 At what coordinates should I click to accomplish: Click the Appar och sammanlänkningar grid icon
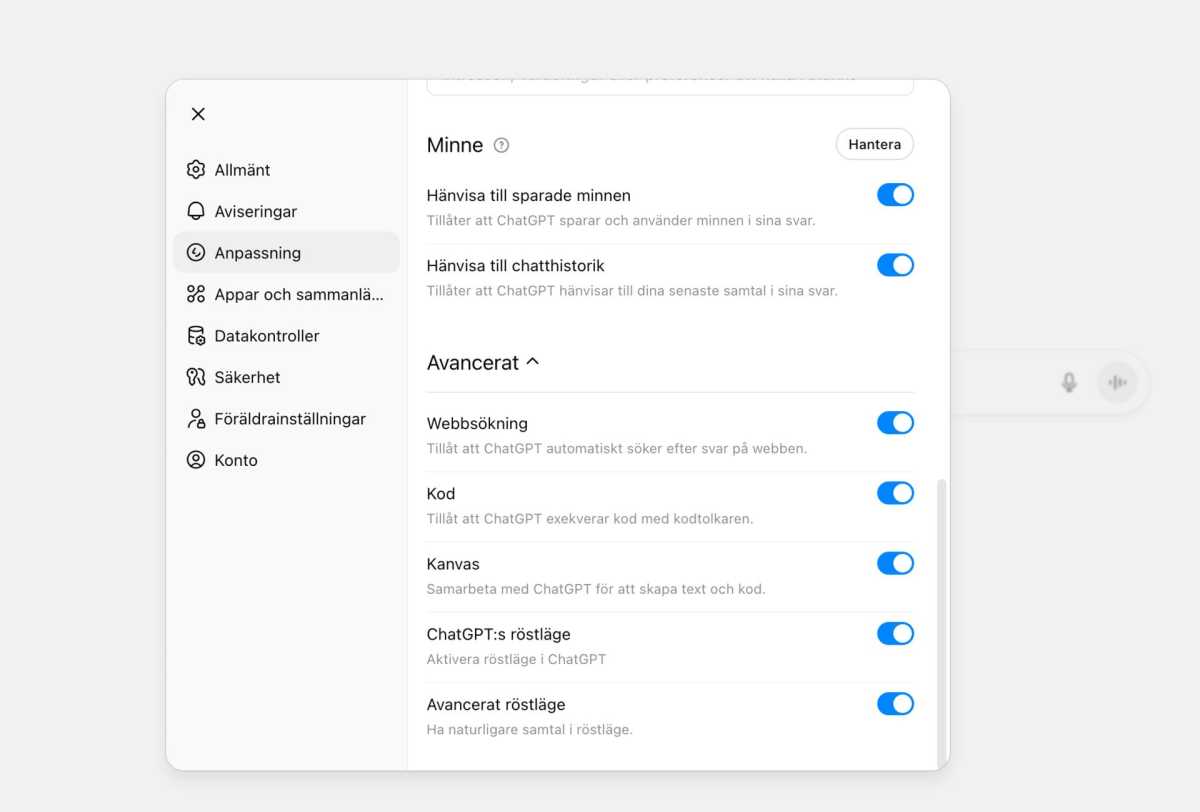[x=196, y=295]
